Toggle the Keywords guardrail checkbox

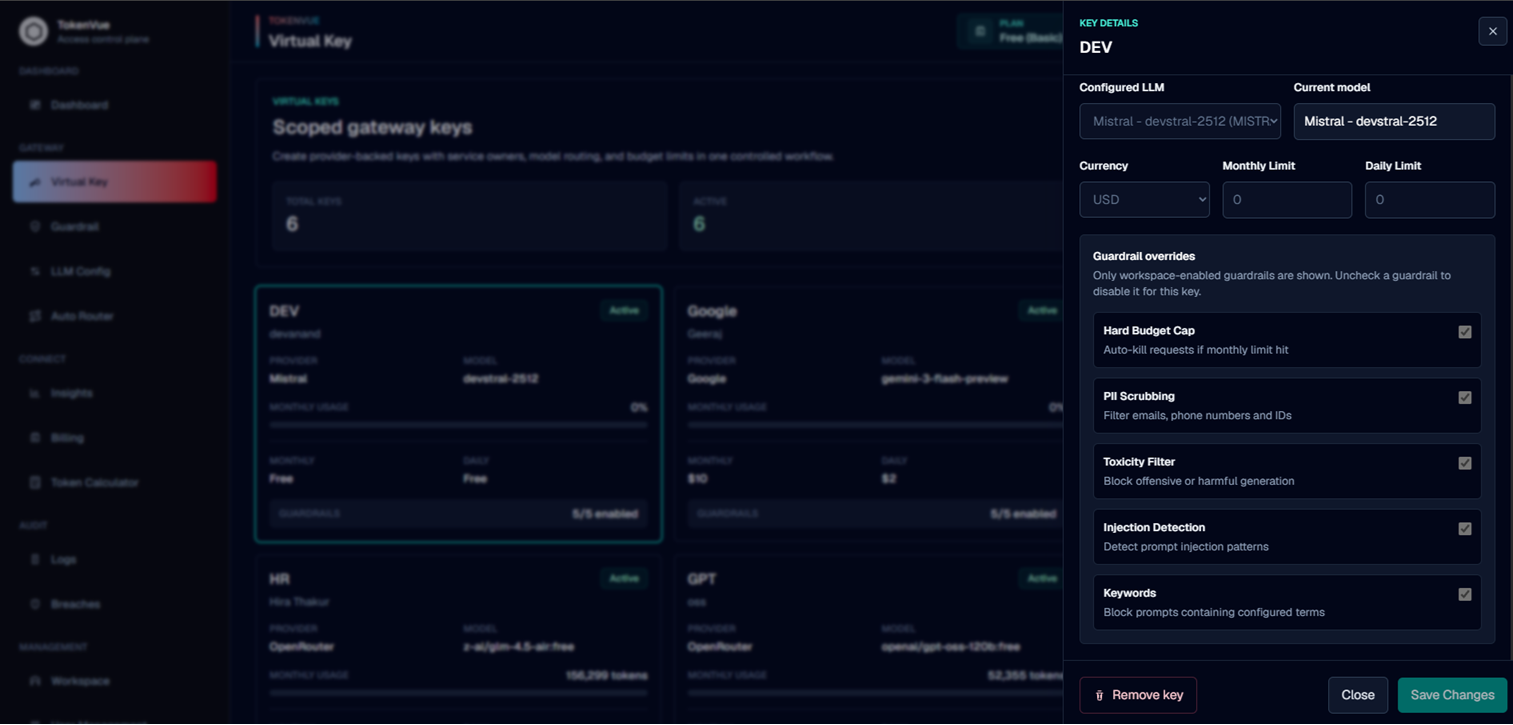(x=1465, y=594)
